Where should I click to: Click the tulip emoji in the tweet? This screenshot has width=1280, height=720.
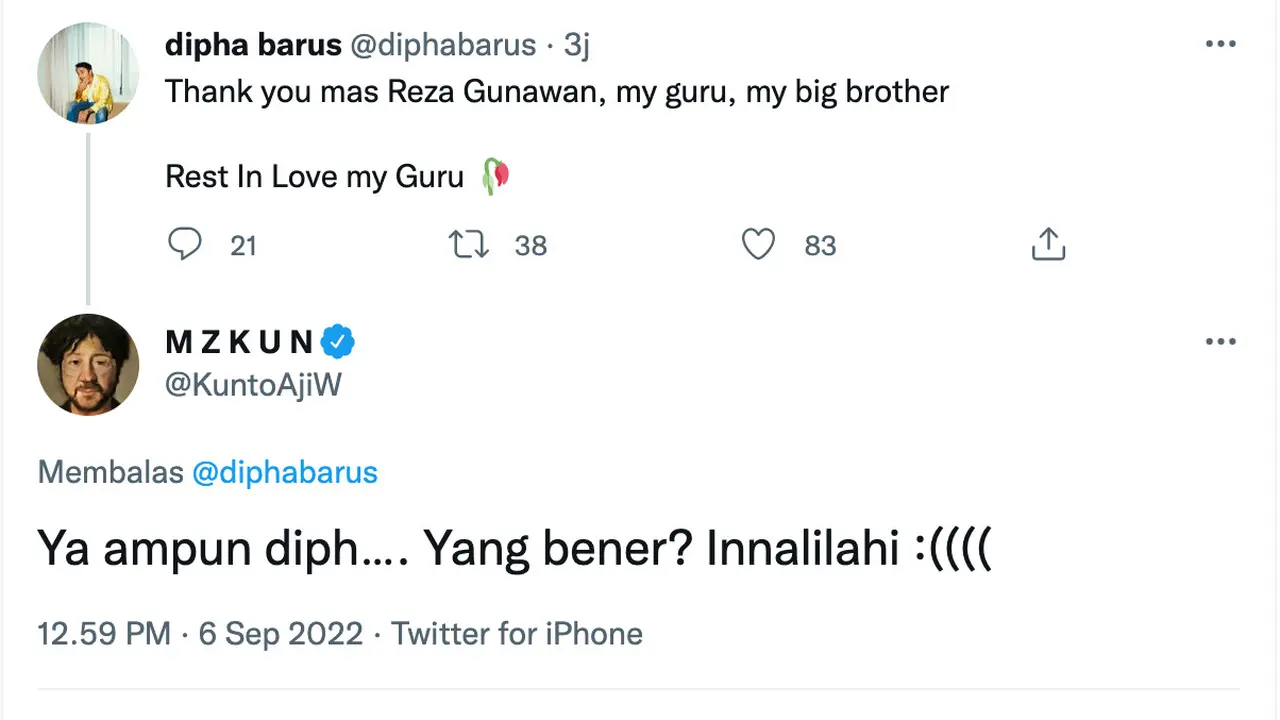(494, 175)
